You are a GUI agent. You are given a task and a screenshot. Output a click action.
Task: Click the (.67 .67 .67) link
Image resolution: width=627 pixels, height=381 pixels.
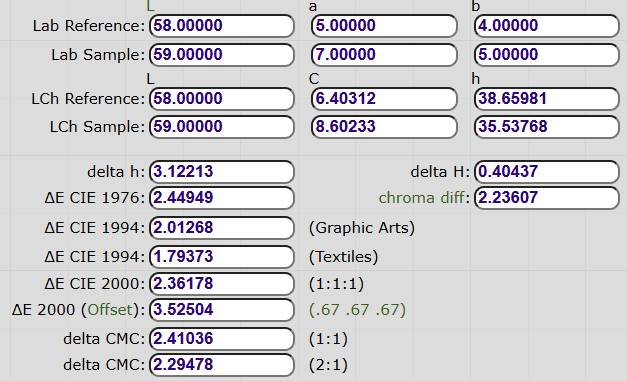pos(357,310)
